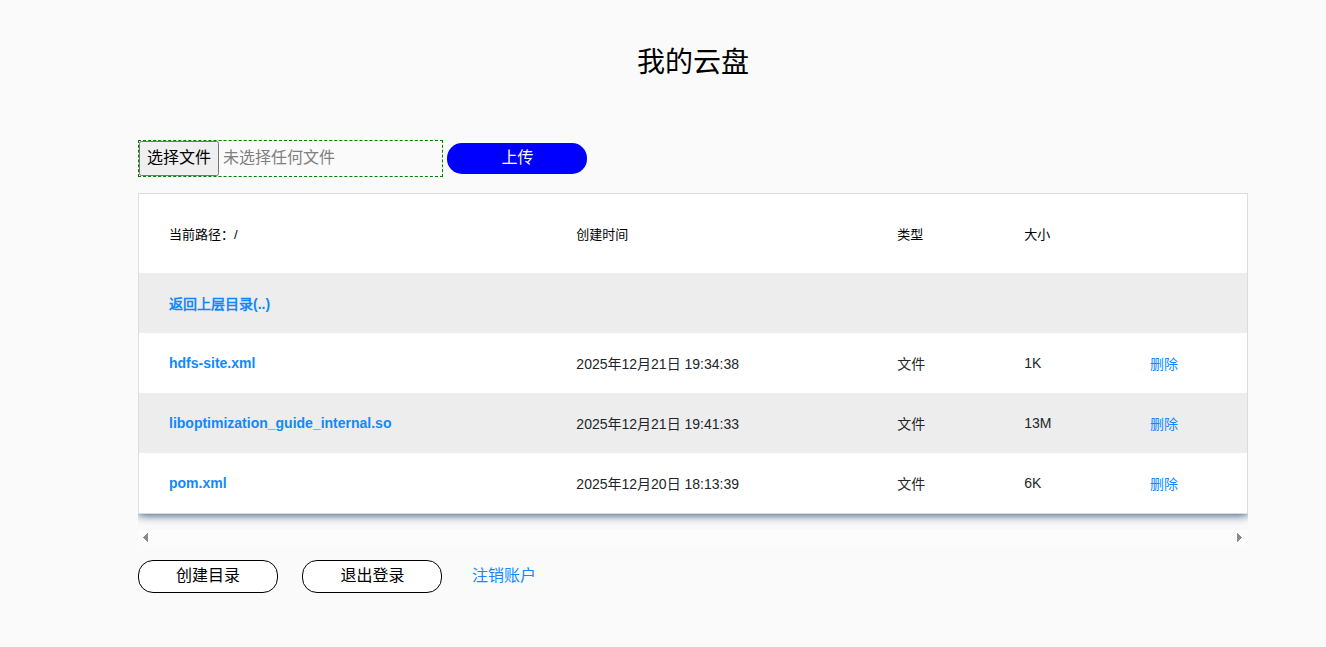
Task: Click the horizontal scrollbar right arrow
Action: 1240,537
